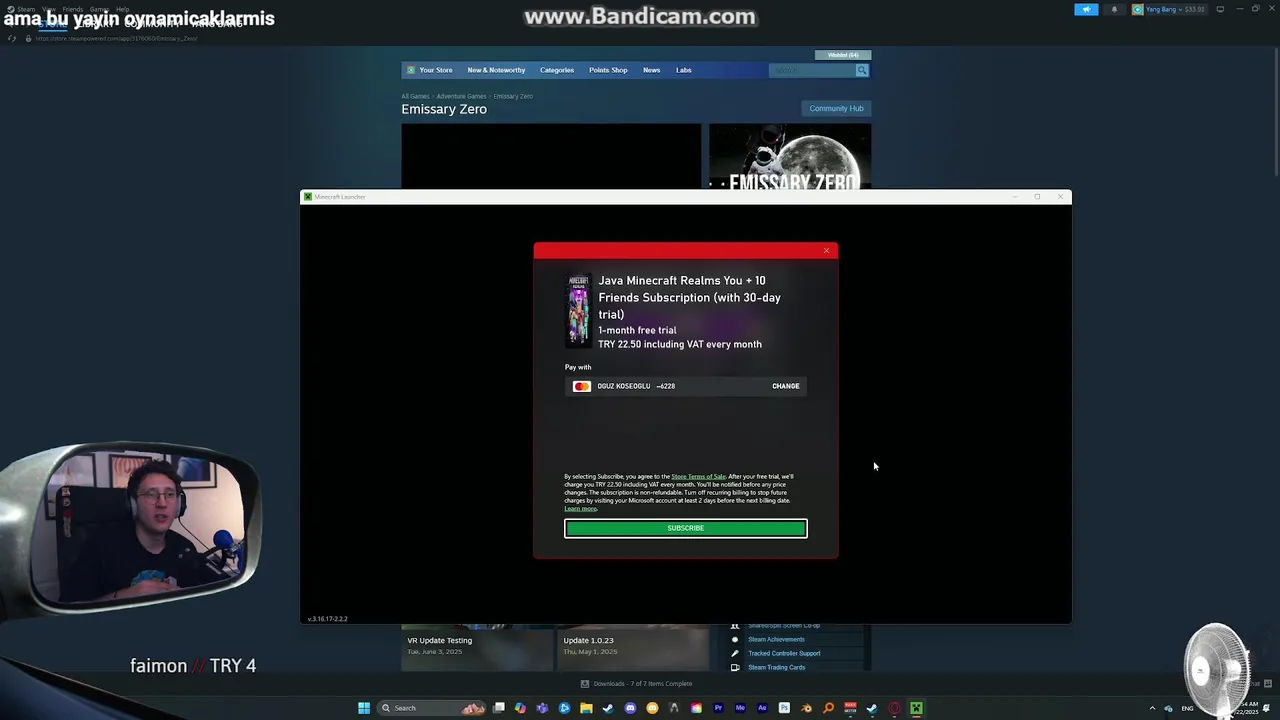Go to Adventure Games breadcrumb
Image resolution: width=1280 pixels, height=720 pixels.
461,96
